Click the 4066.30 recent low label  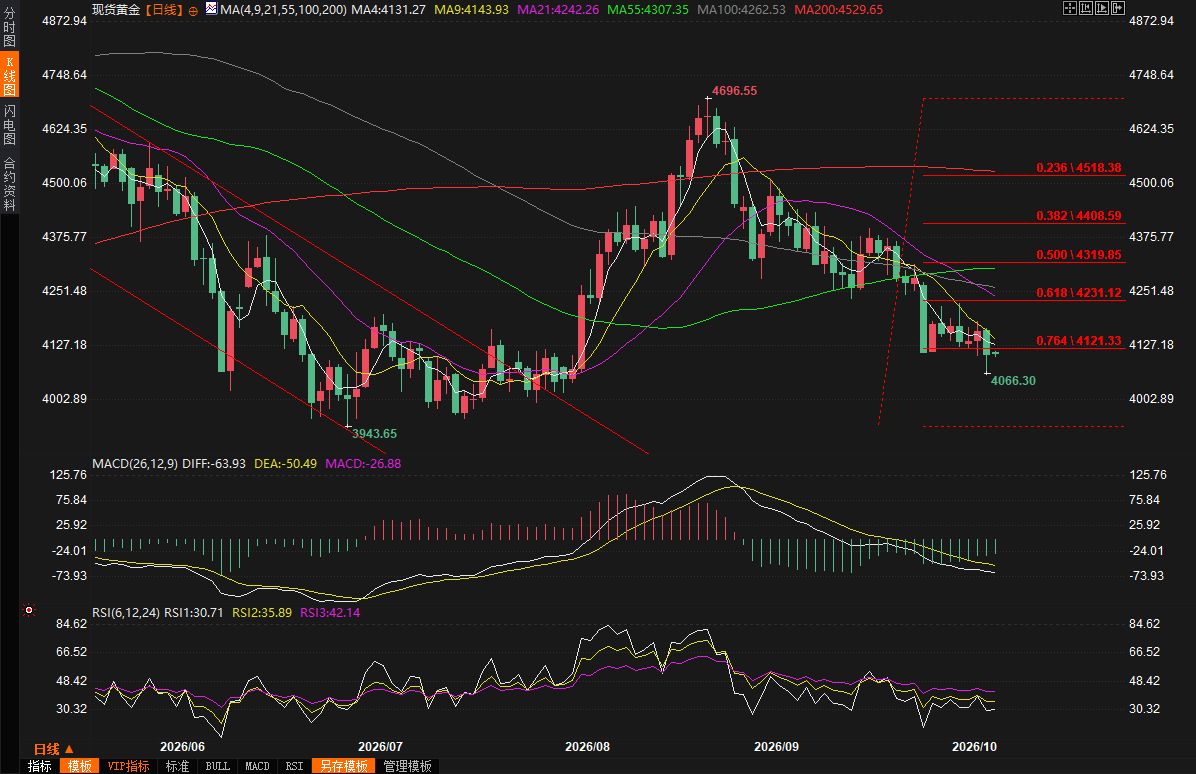(x=1013, y=381)
